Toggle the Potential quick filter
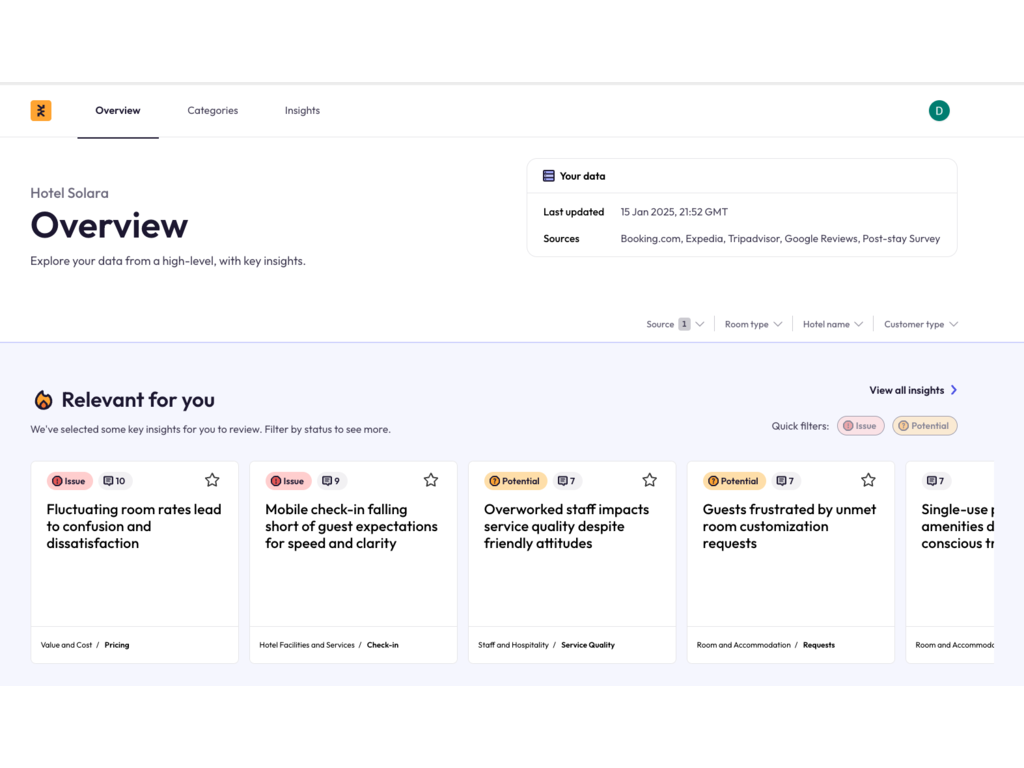 pyautogui.click(x=924, y=426)
